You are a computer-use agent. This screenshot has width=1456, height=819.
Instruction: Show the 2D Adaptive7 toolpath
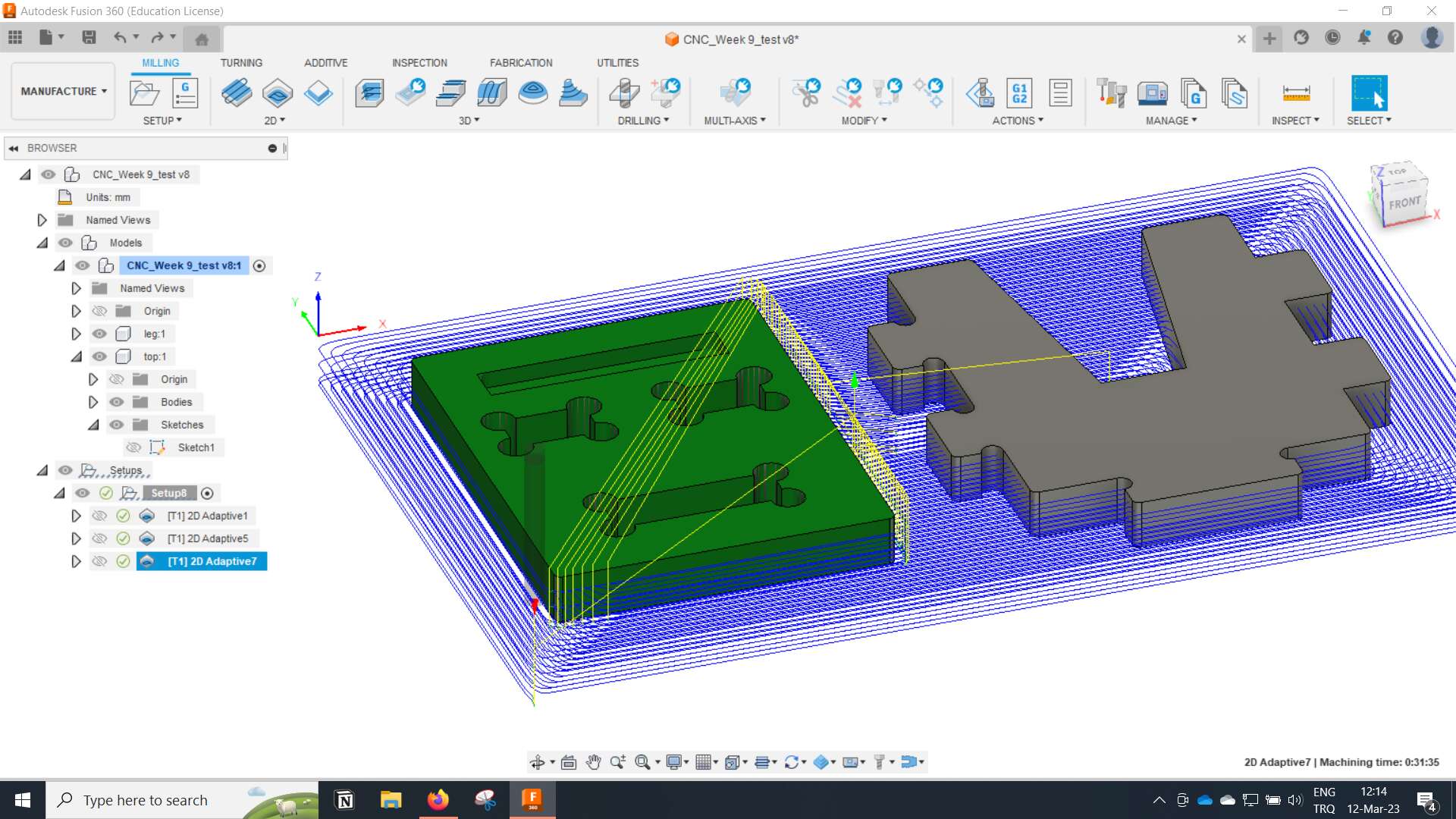(99, 561)
